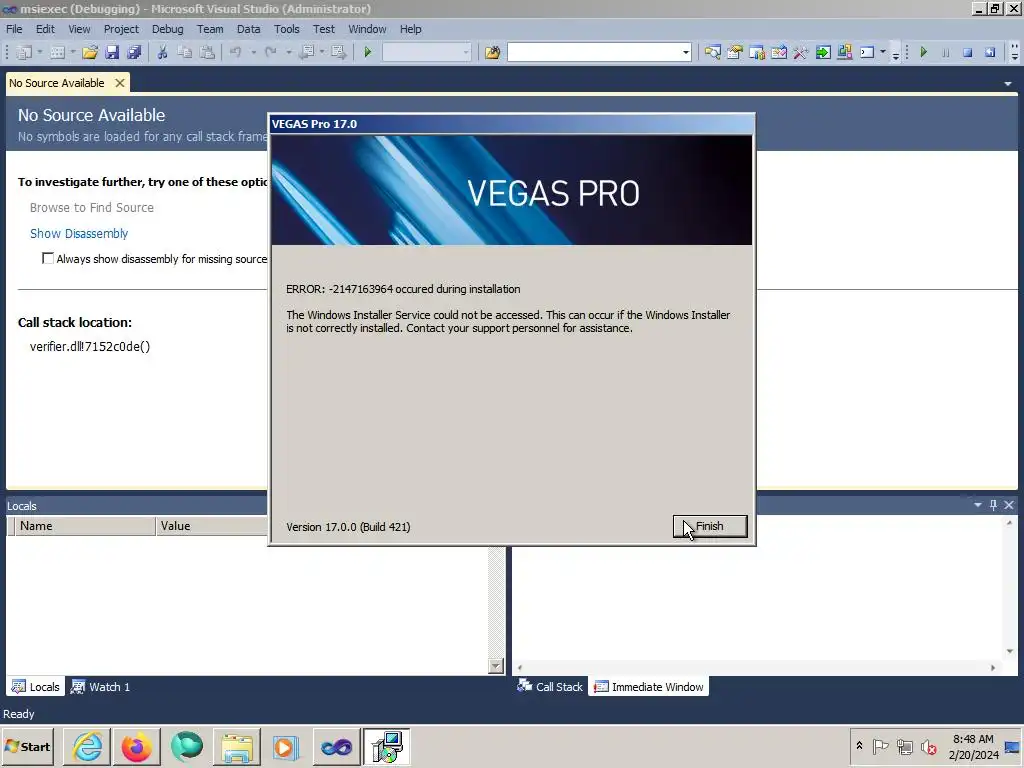
Task: Click the Undo arrow icon
Action: [x=236, y=52]
